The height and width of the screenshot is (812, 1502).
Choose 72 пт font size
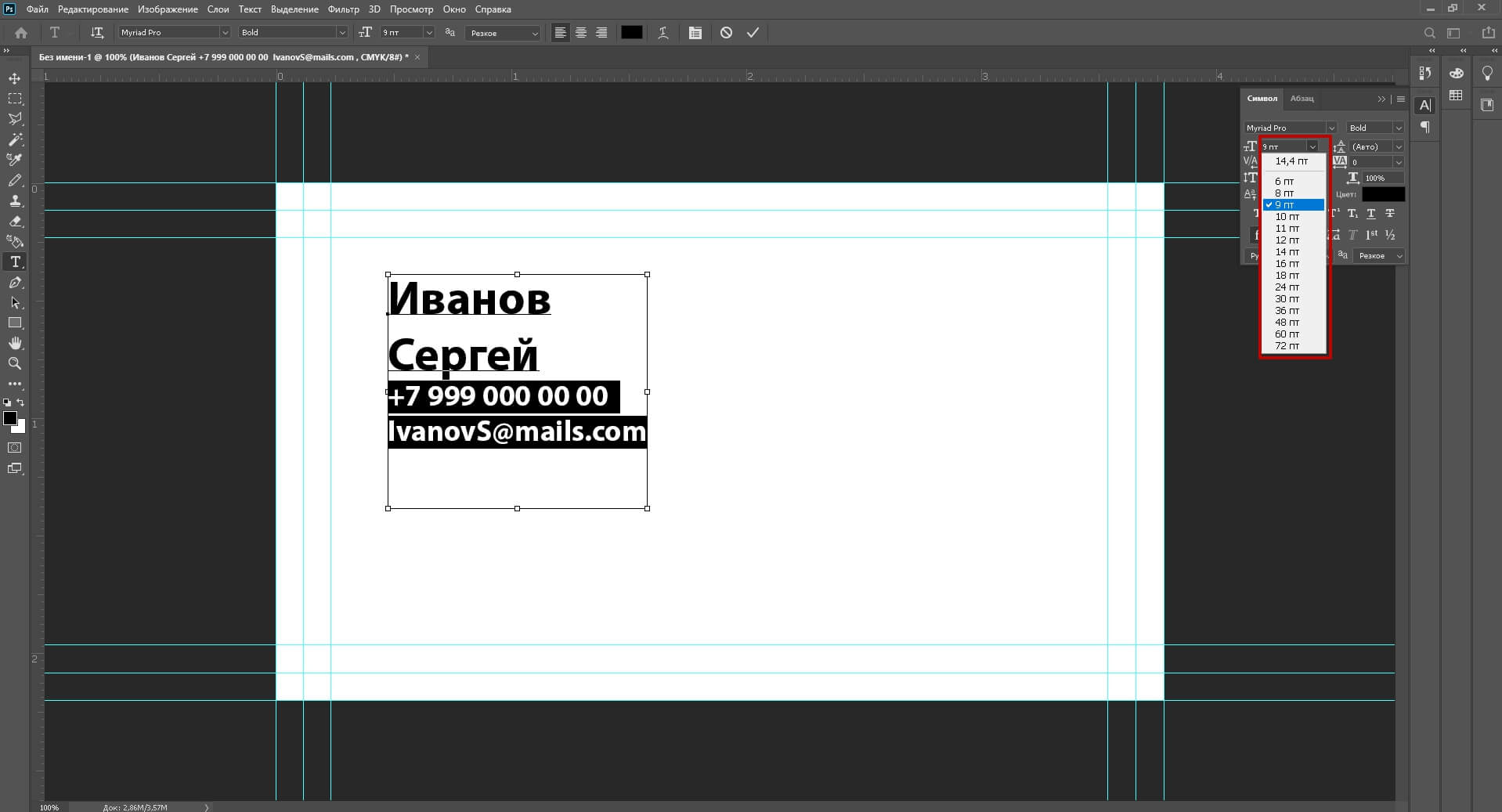click(1294, 345)
